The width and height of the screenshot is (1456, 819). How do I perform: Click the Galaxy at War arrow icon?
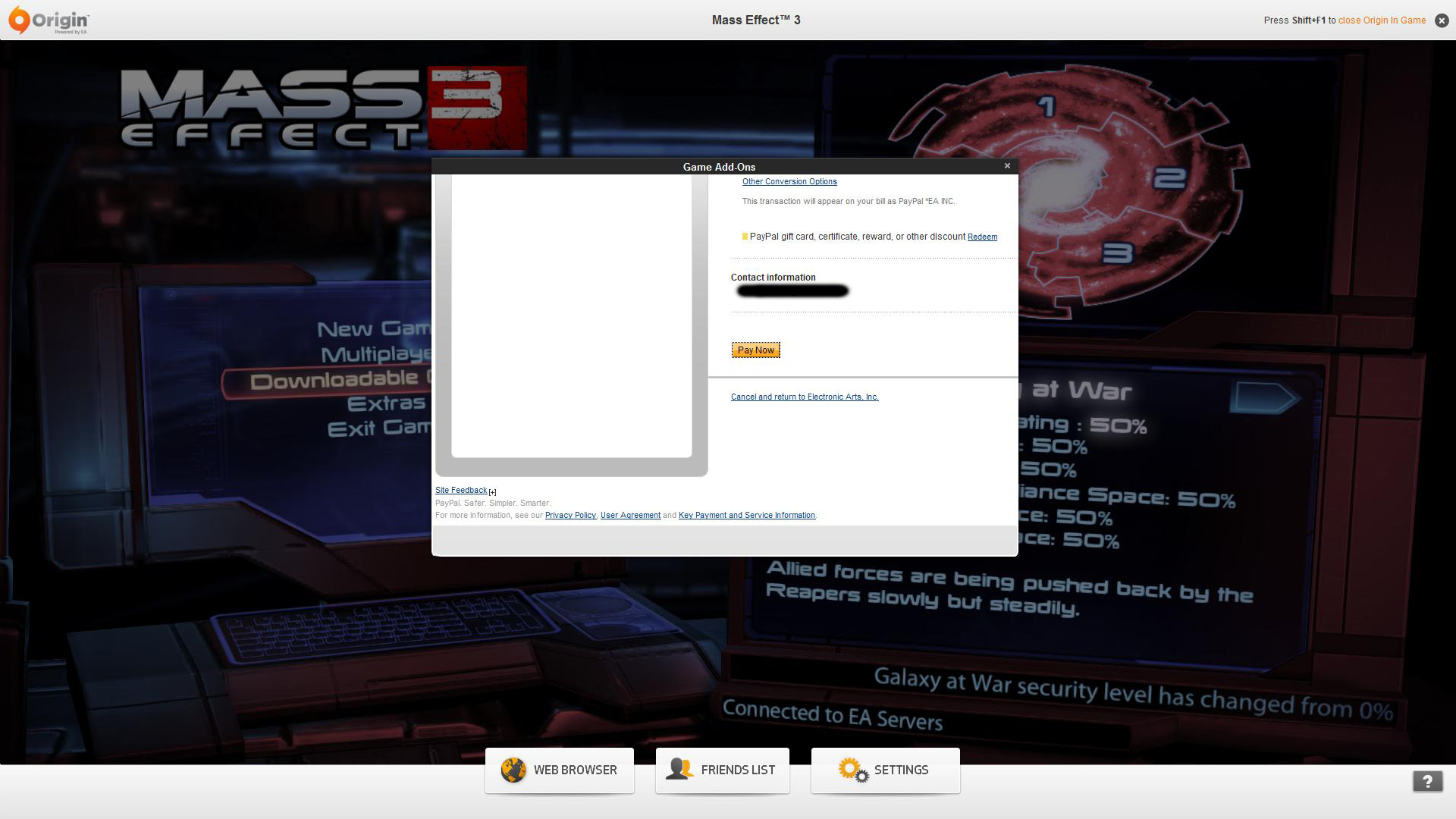(x=1263, y=397)
